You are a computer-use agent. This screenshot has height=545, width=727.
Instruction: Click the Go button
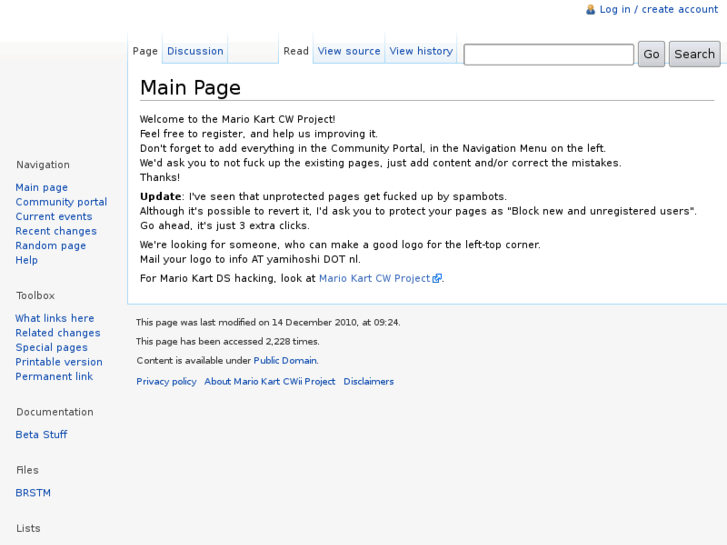(651, 54)
